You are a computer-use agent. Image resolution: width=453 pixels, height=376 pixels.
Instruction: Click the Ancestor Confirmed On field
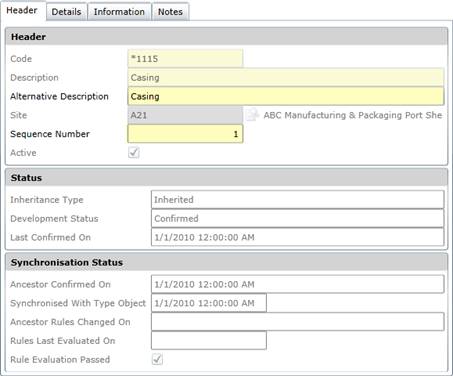(298, 284)
